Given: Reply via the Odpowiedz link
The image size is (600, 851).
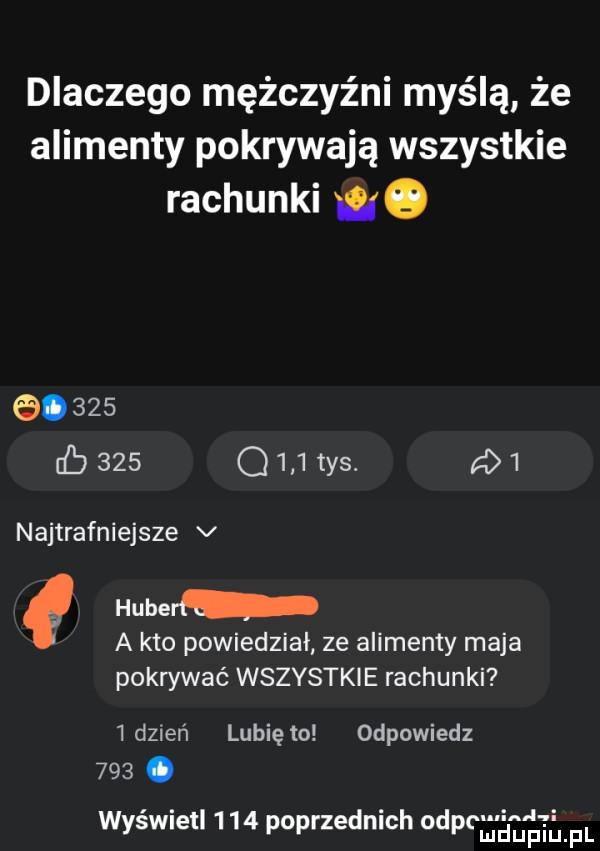Looking at the screenshot, I should (x=415, y=733).
